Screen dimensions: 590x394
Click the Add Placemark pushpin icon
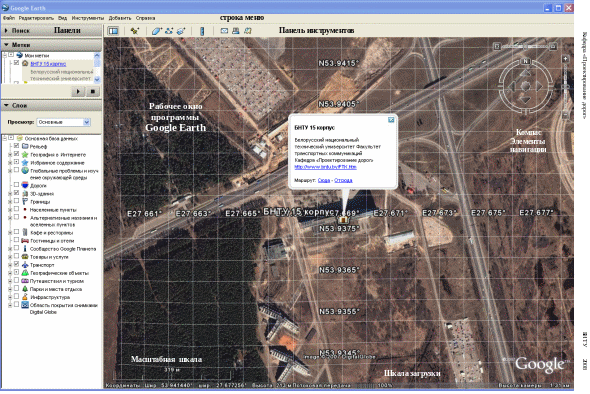click(134, 31)
